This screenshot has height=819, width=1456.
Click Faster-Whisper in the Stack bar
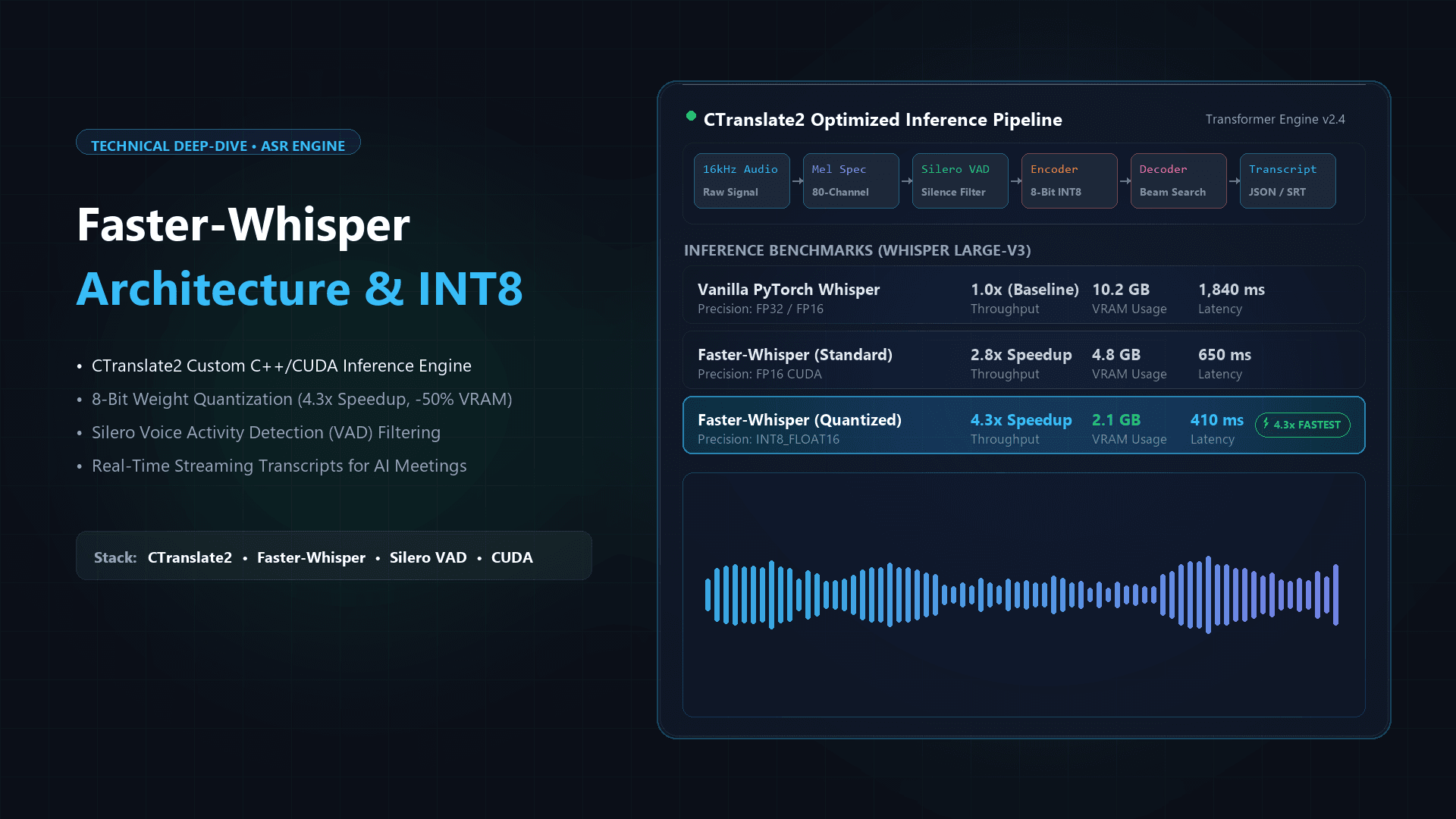(x=311, y=558)
